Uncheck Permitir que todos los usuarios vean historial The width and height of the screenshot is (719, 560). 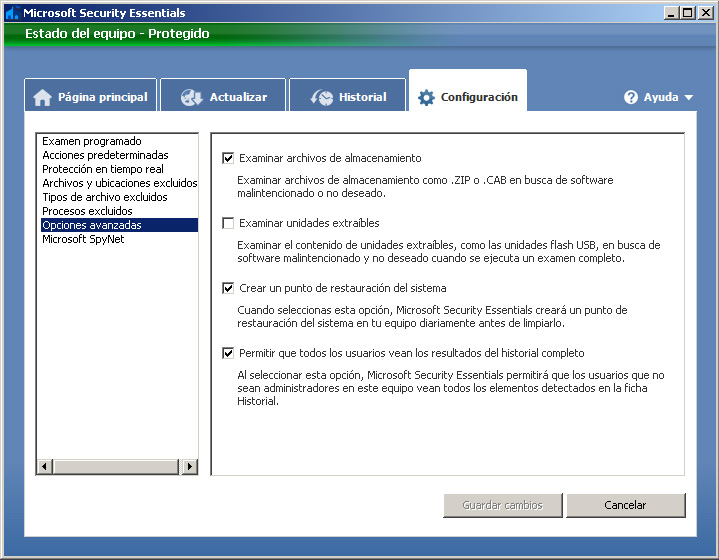point(228,353)
